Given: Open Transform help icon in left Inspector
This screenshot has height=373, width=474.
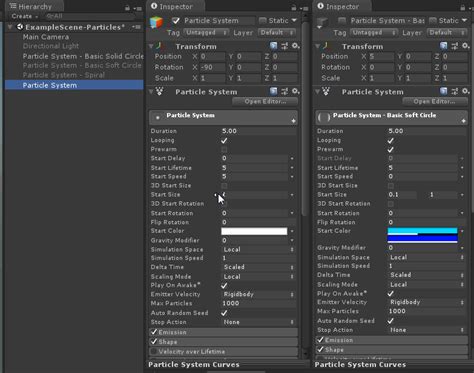Looking at the screenshot, I should pyautogui.click(x=273, y=46).
